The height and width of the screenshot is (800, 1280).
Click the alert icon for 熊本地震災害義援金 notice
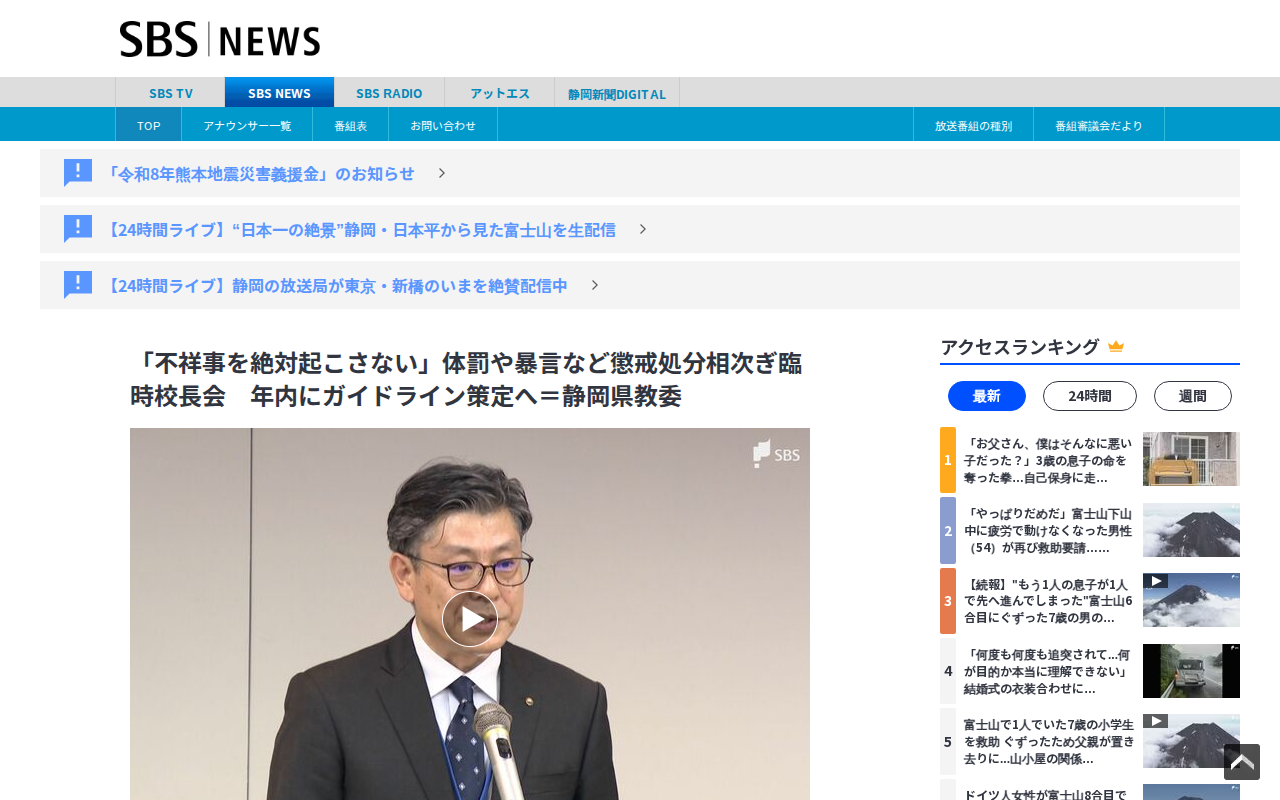pyautogui.click(x=78, y=173)
